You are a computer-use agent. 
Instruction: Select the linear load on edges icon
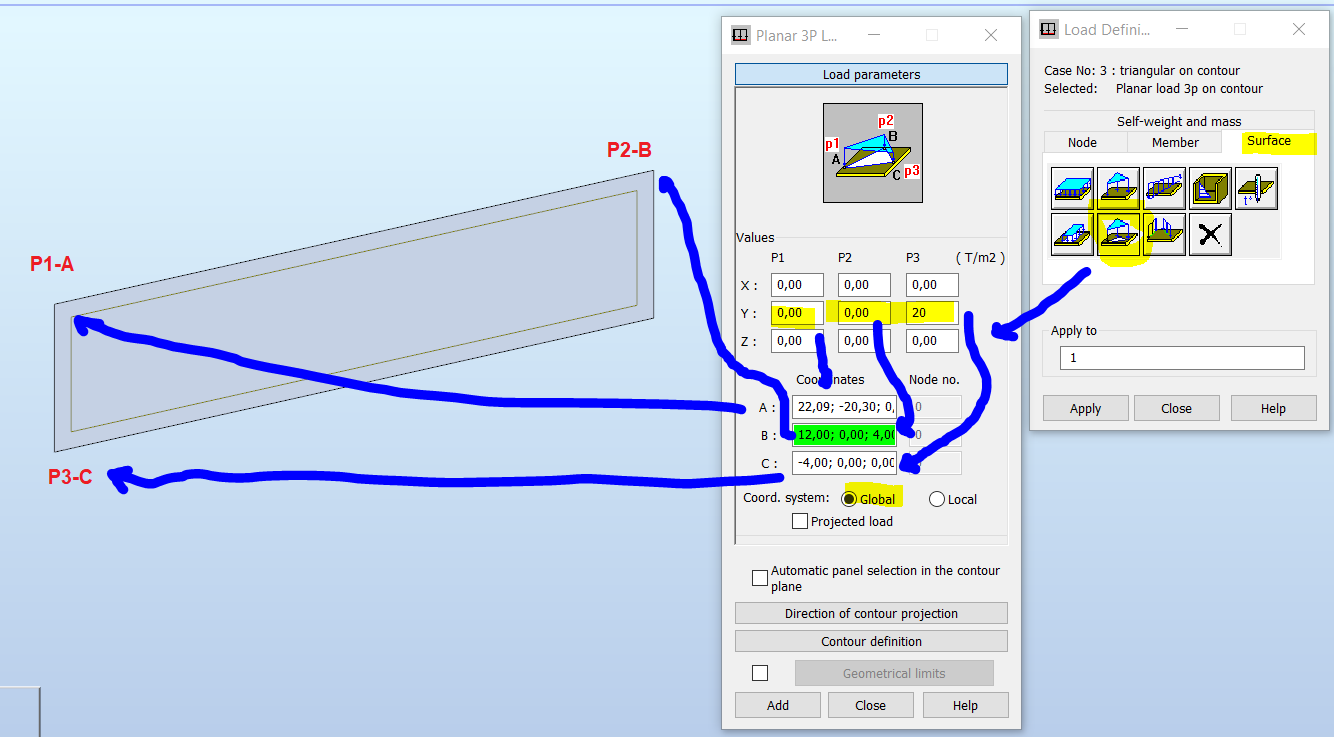(1163, 188)
